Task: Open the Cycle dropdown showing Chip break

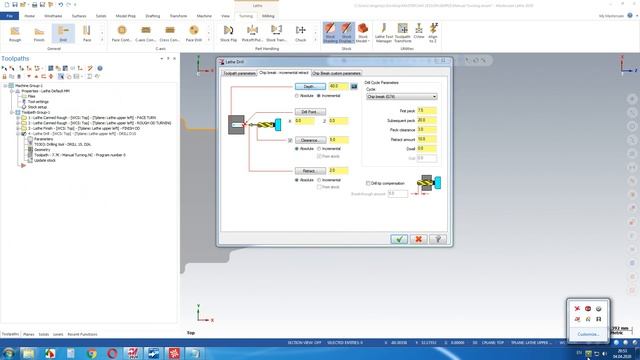Action: pyautogui.click(x=402, y=97)
